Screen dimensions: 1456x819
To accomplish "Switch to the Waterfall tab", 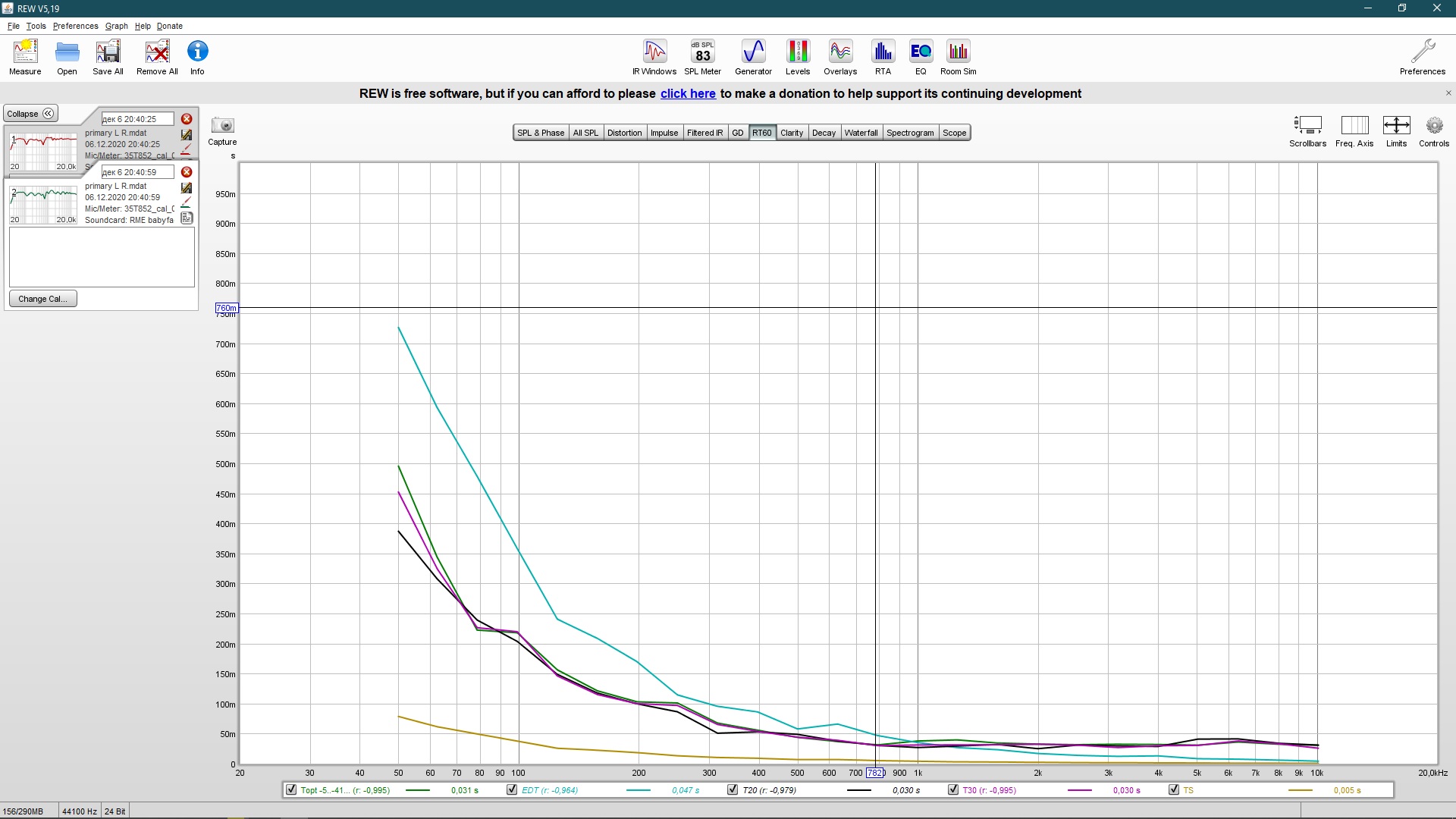I will click(x=861, y=133).
